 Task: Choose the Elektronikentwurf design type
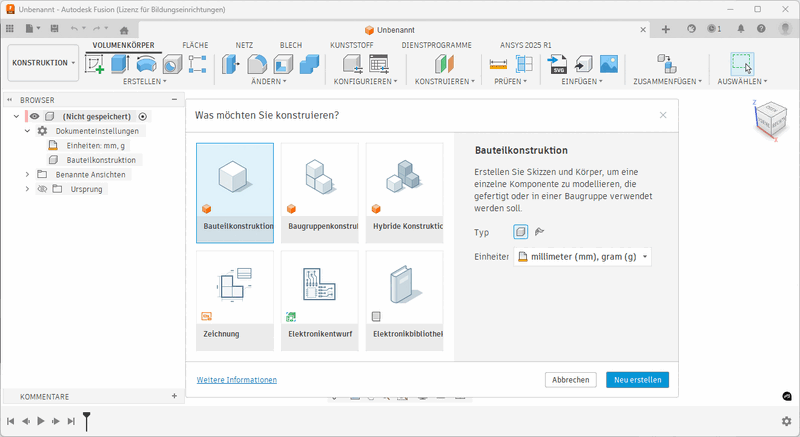click(x=319, y=300)
